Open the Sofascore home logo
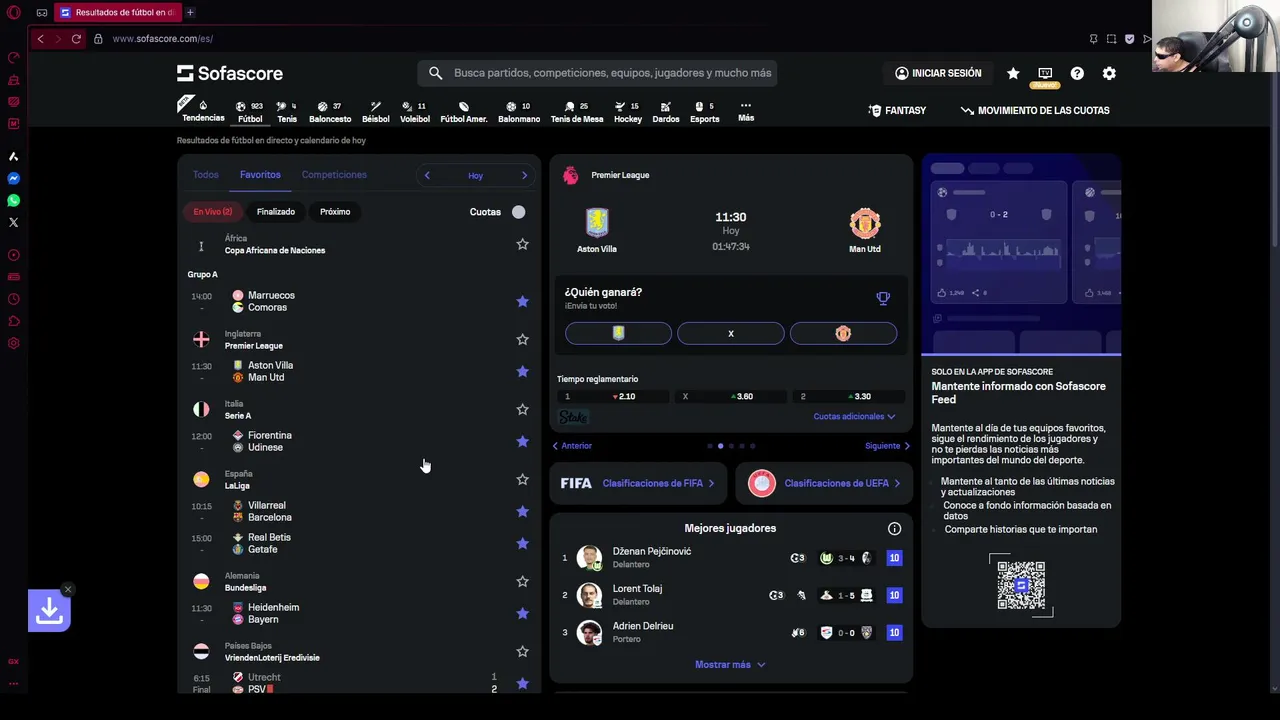The image size is (1280, 720). (x=230, y=73)
